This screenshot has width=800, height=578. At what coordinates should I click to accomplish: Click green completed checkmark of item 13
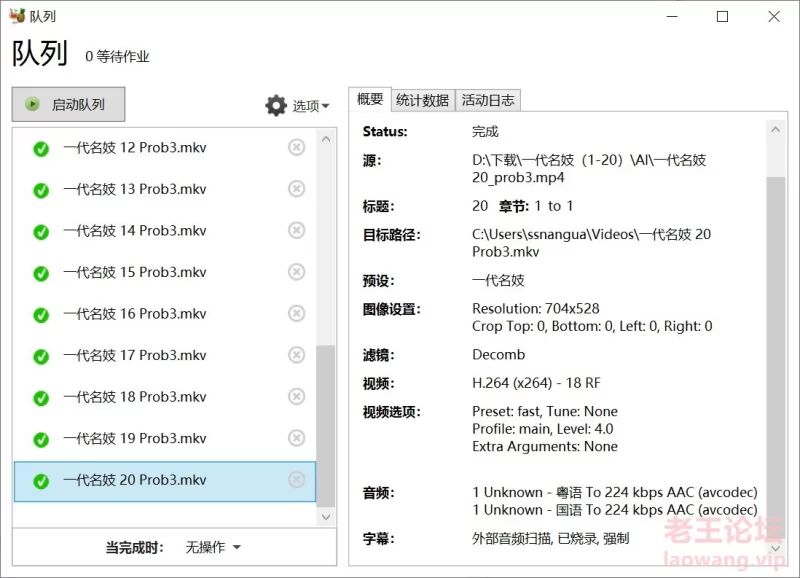41,190
